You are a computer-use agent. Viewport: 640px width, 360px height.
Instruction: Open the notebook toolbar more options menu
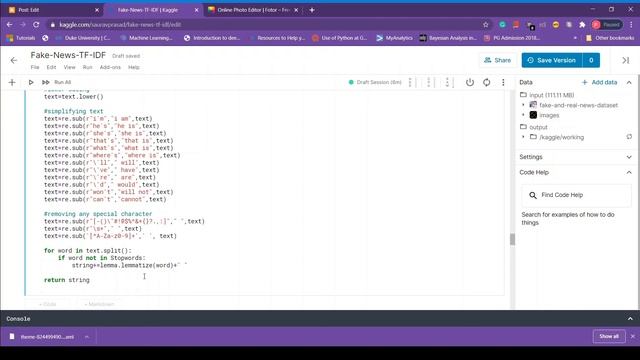coord(503,82)
